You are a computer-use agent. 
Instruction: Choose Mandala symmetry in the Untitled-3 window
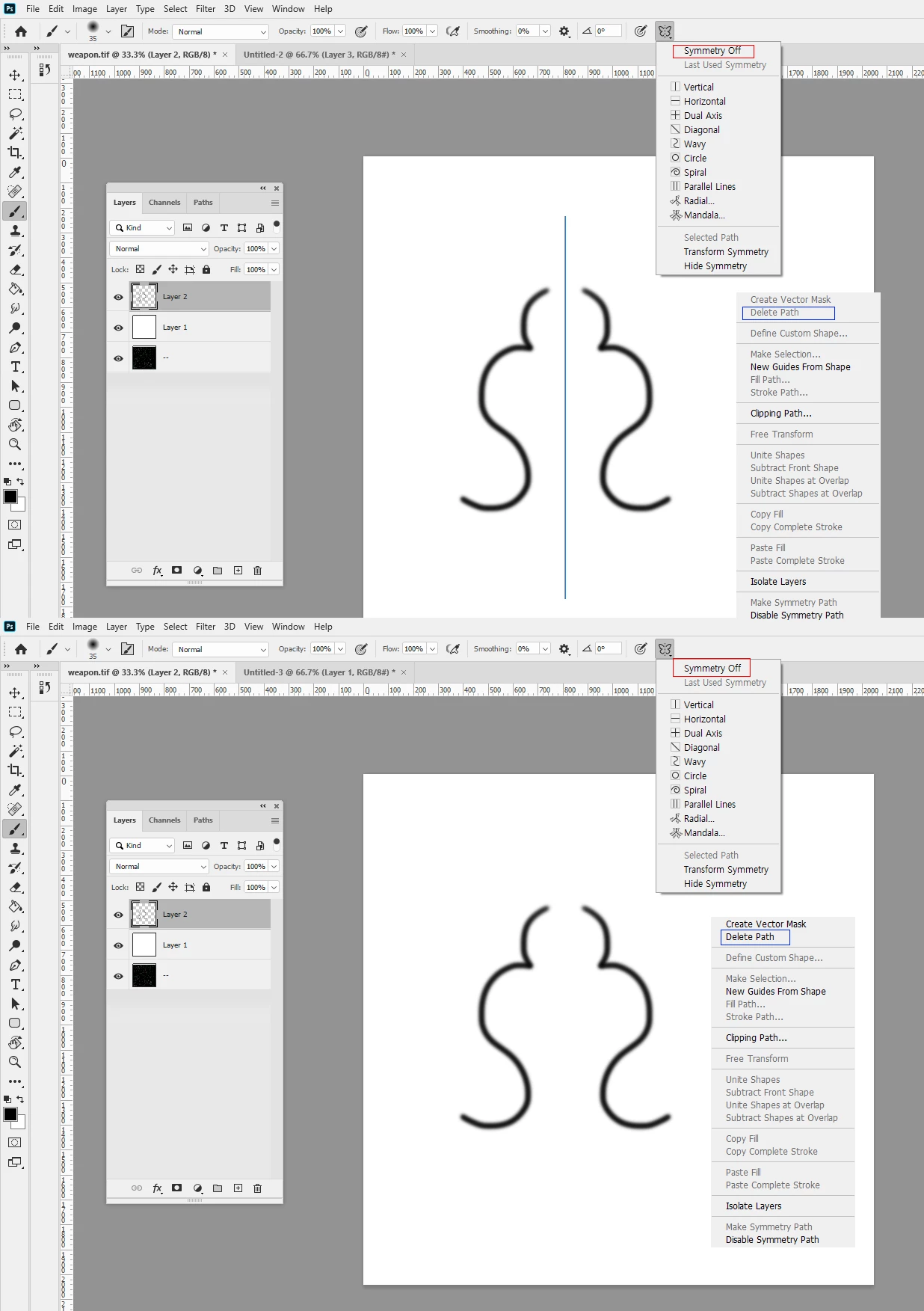coord(704,833)
